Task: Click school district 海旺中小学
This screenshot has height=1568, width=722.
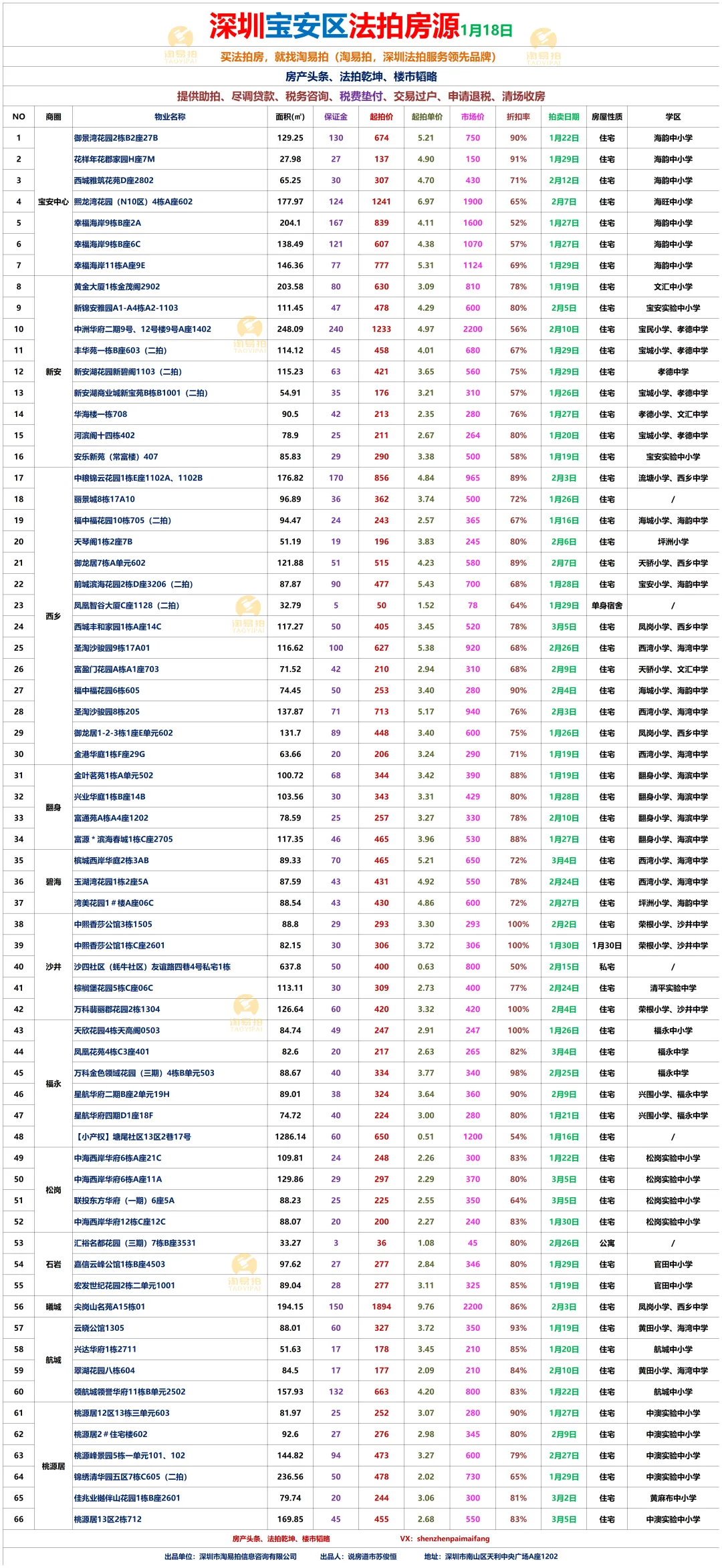Action: point(673,202)
